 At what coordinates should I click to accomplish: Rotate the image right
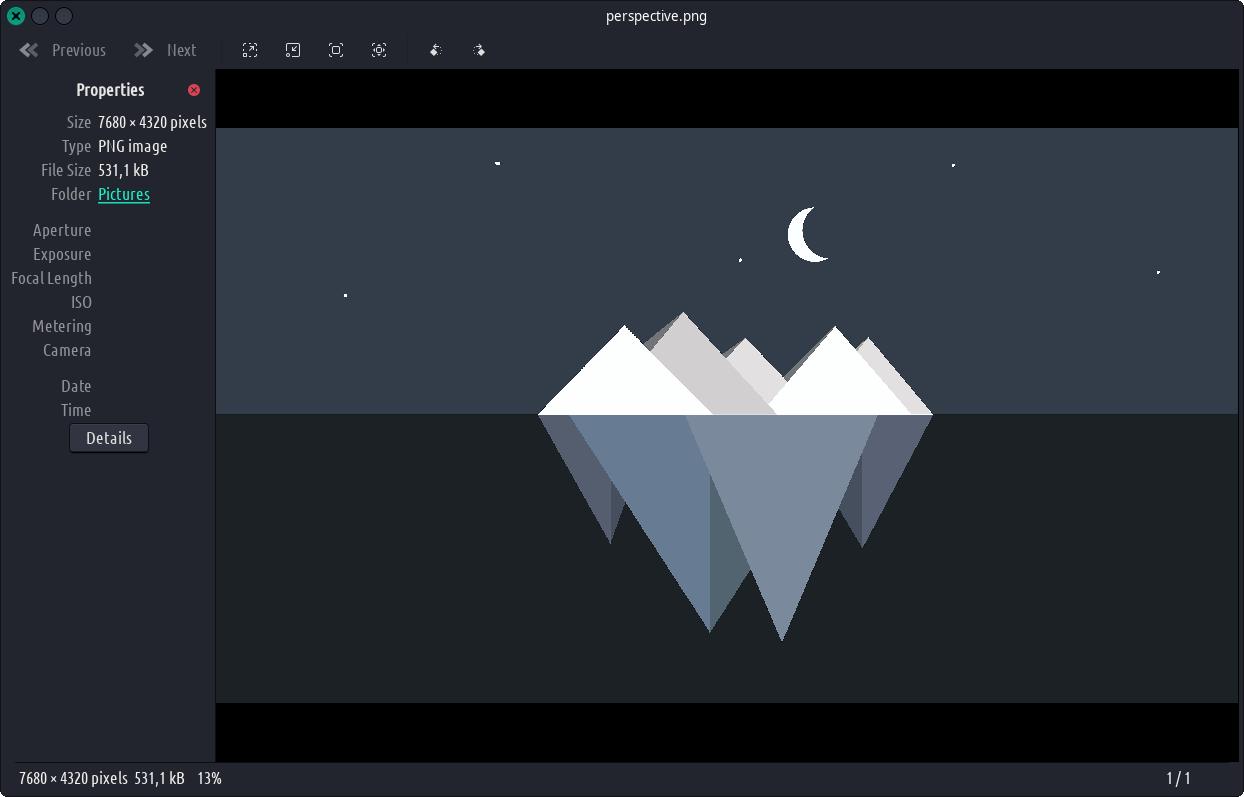point(479,50)
